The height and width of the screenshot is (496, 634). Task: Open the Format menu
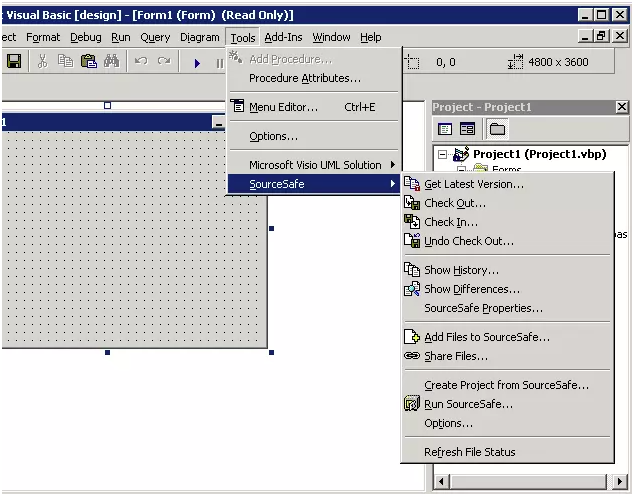(43, 38)
